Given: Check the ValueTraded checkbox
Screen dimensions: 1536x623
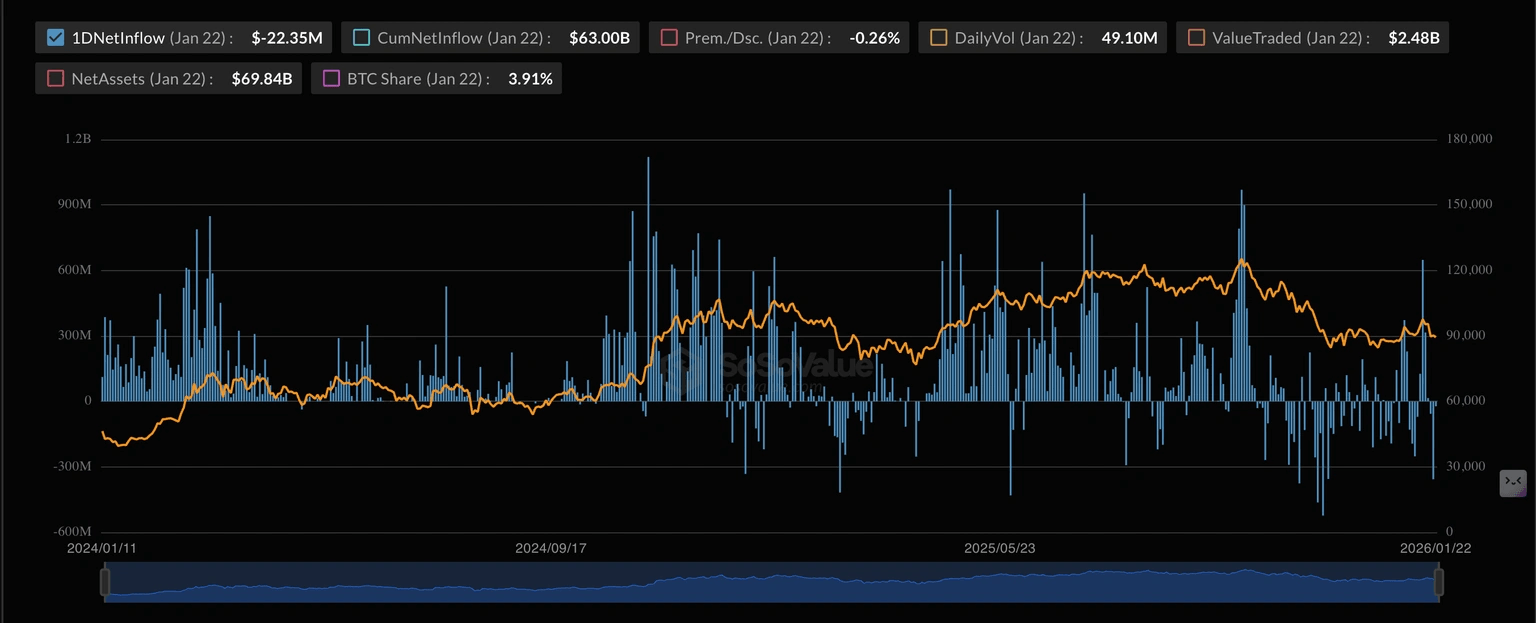Looking at the screenshot, I should [x=1196, y=38].
